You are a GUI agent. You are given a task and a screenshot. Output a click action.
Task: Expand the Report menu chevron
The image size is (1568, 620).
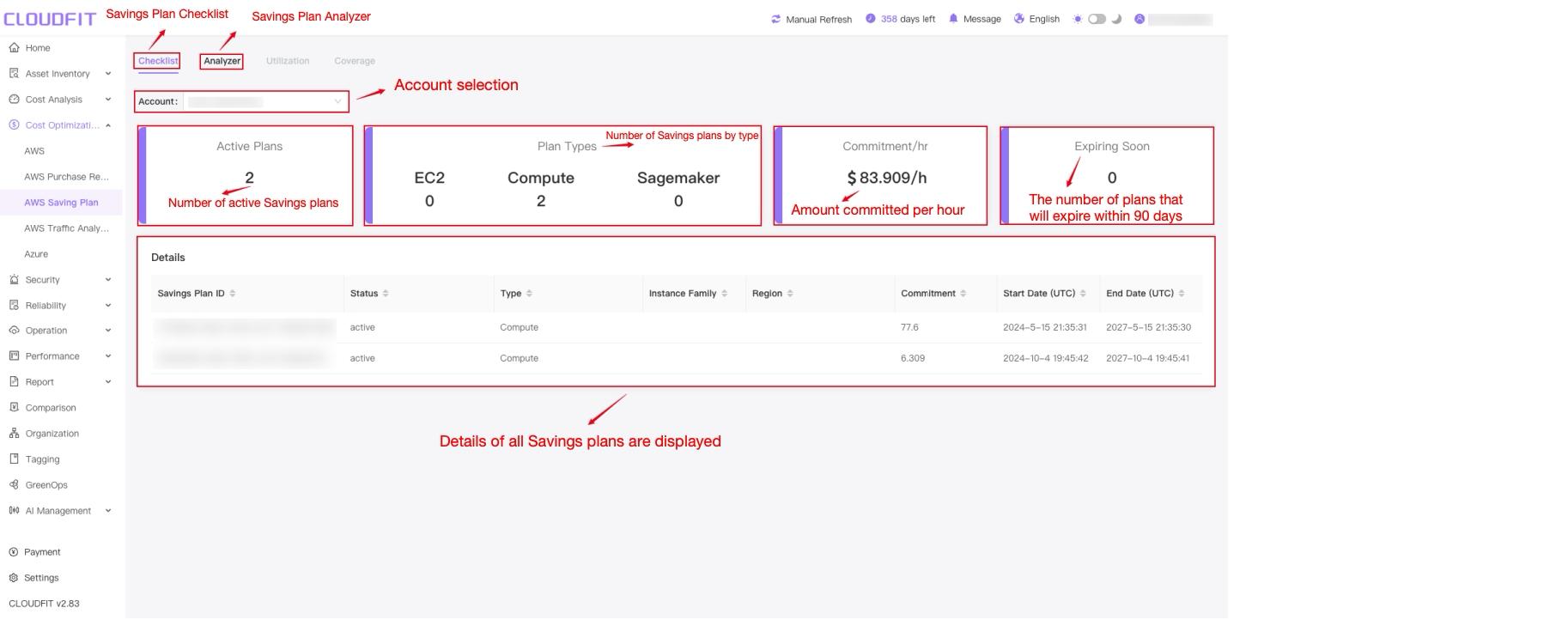(x=108, y=382)
